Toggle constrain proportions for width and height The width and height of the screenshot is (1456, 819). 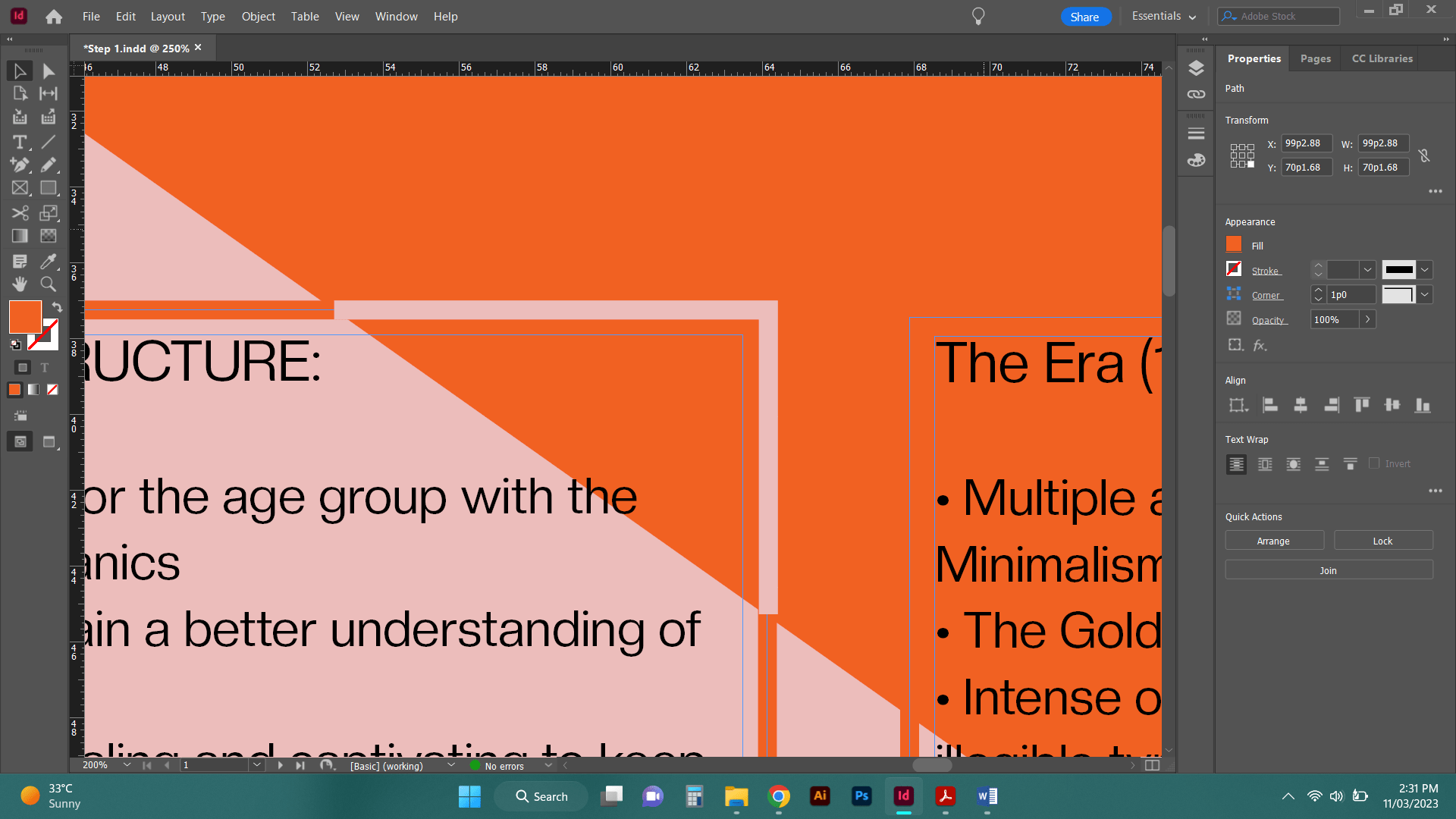[1424, 155]
